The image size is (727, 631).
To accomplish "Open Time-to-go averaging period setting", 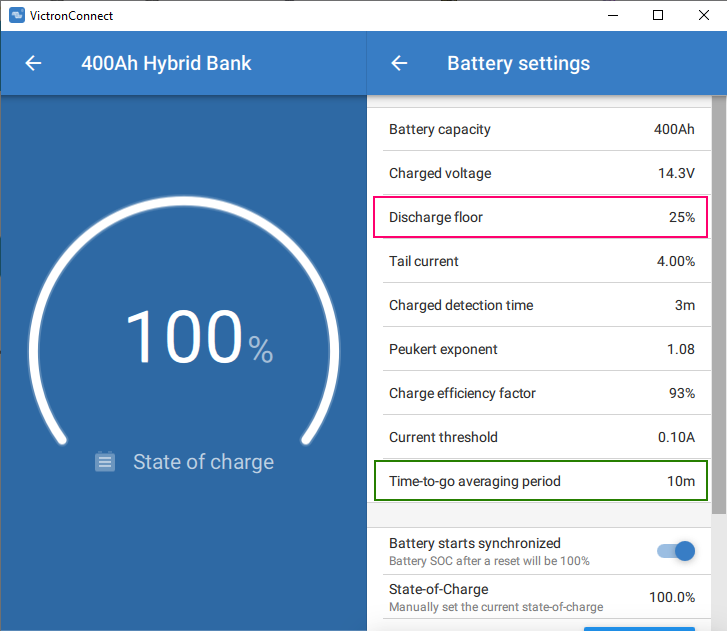I will click(x=541, y=481).
